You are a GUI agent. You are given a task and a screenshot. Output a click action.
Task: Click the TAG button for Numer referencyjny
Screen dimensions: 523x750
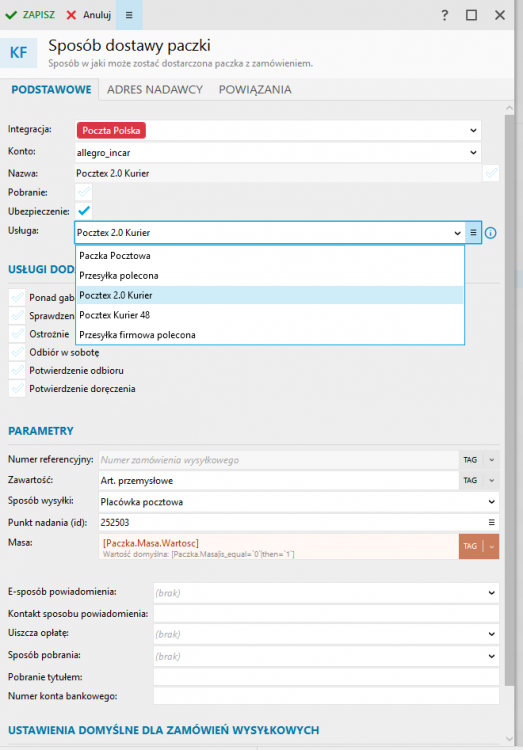[470, 460]
